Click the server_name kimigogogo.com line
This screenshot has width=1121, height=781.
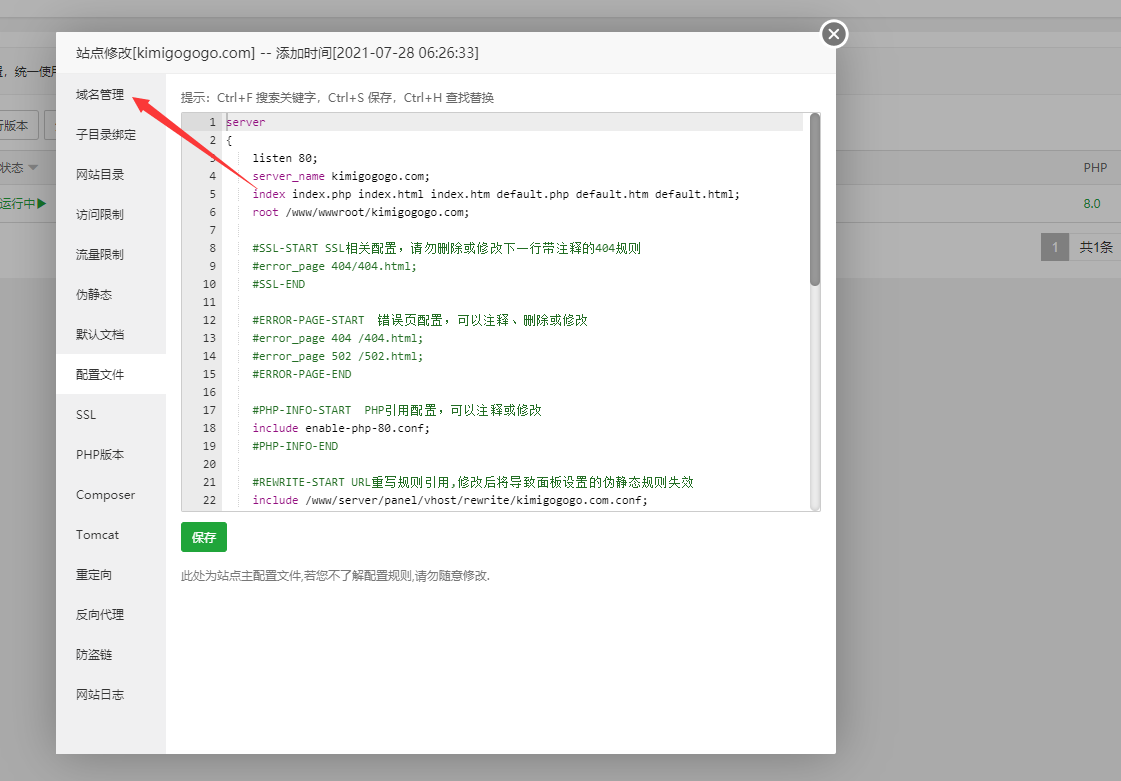click(x=341, y=176)
